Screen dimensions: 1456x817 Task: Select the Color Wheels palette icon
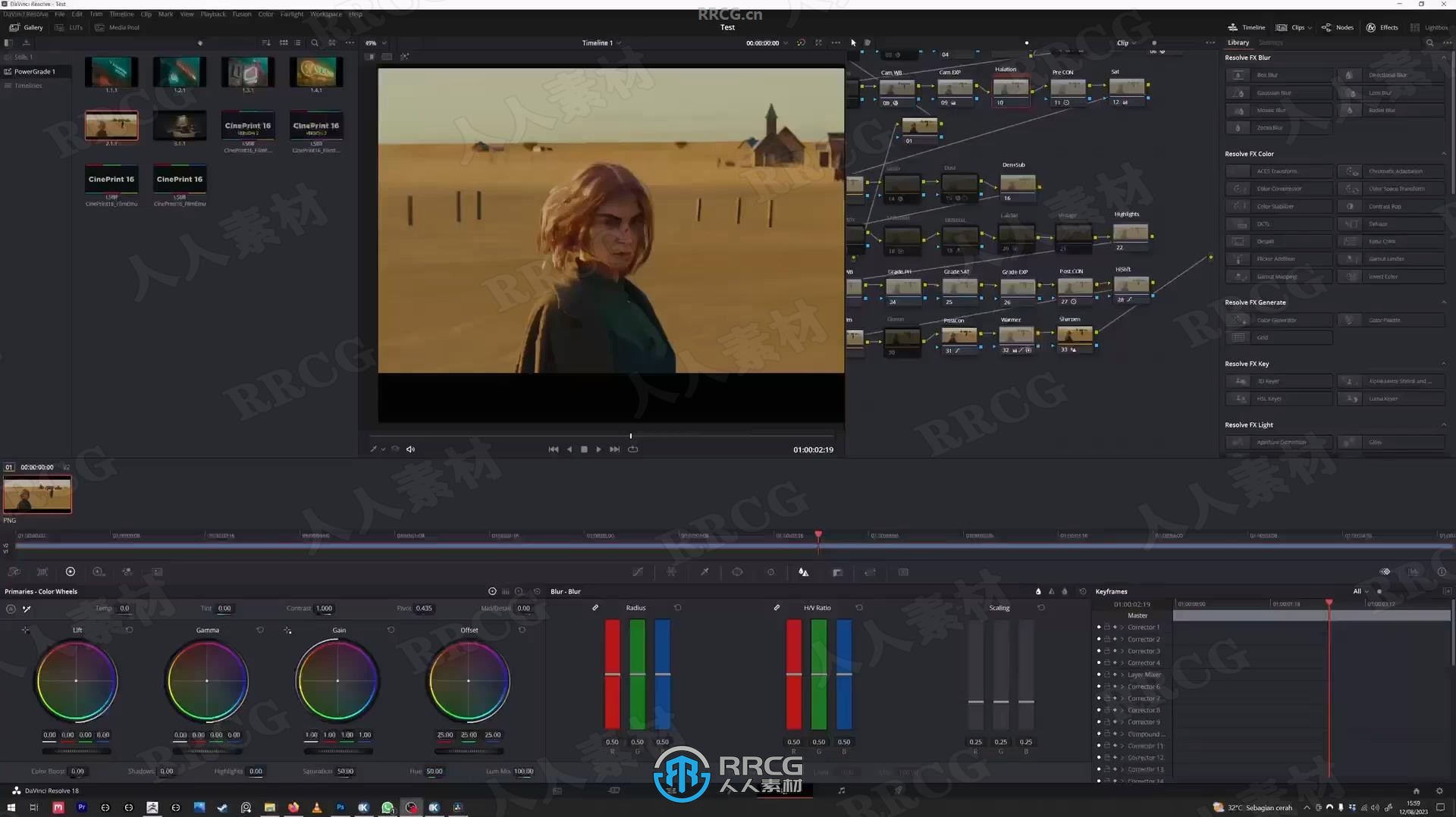click(x=71, y=572)
